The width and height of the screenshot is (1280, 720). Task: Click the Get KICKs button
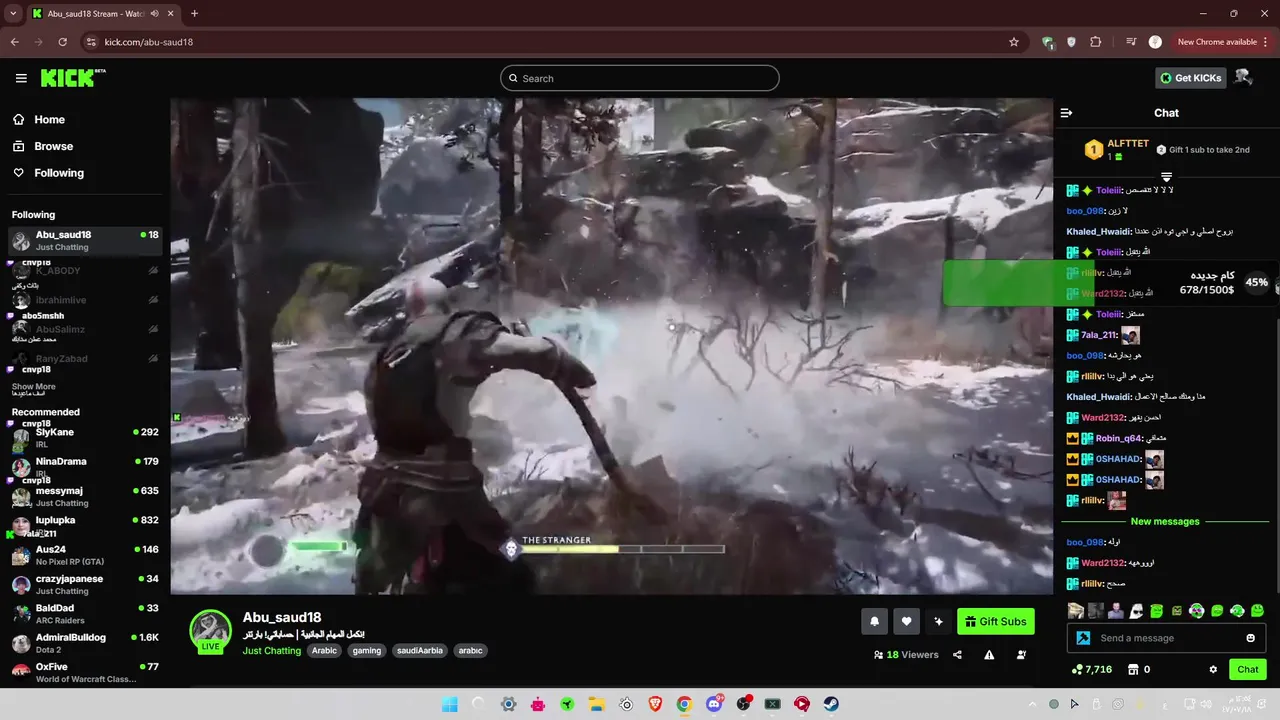point(1190,78)
